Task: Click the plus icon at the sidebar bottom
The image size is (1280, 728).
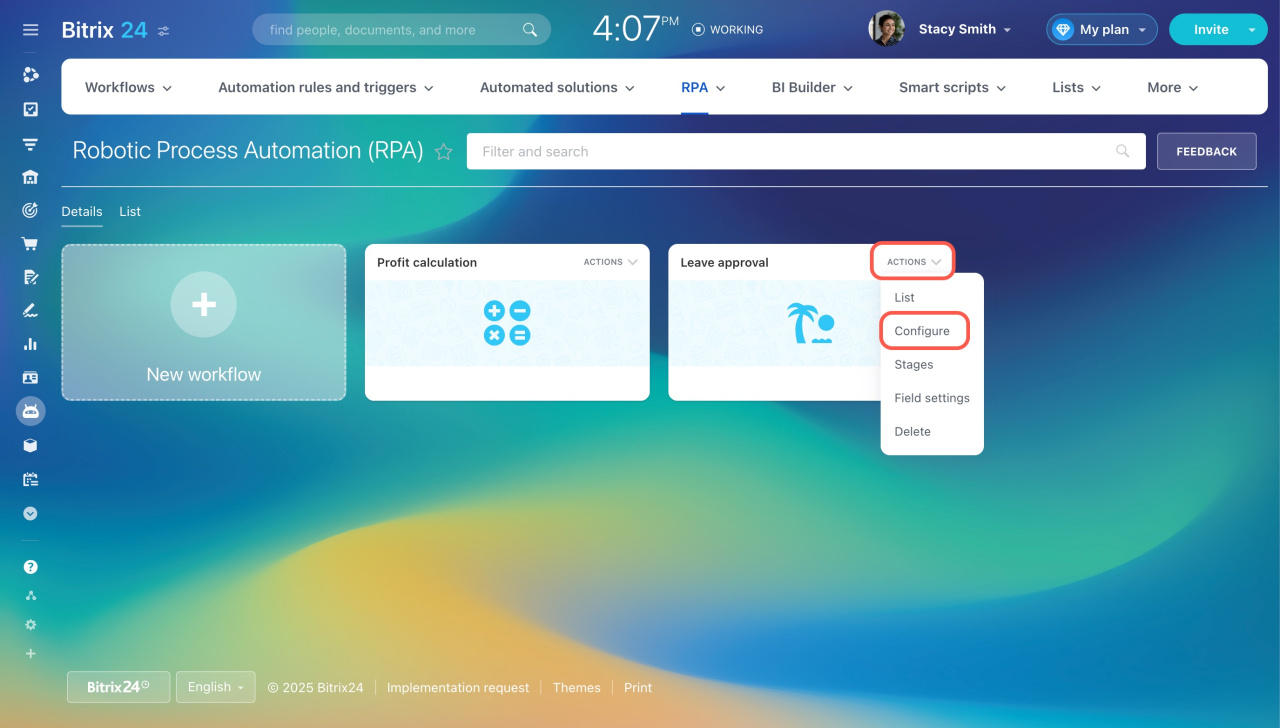Action: [x=30, y=653]
